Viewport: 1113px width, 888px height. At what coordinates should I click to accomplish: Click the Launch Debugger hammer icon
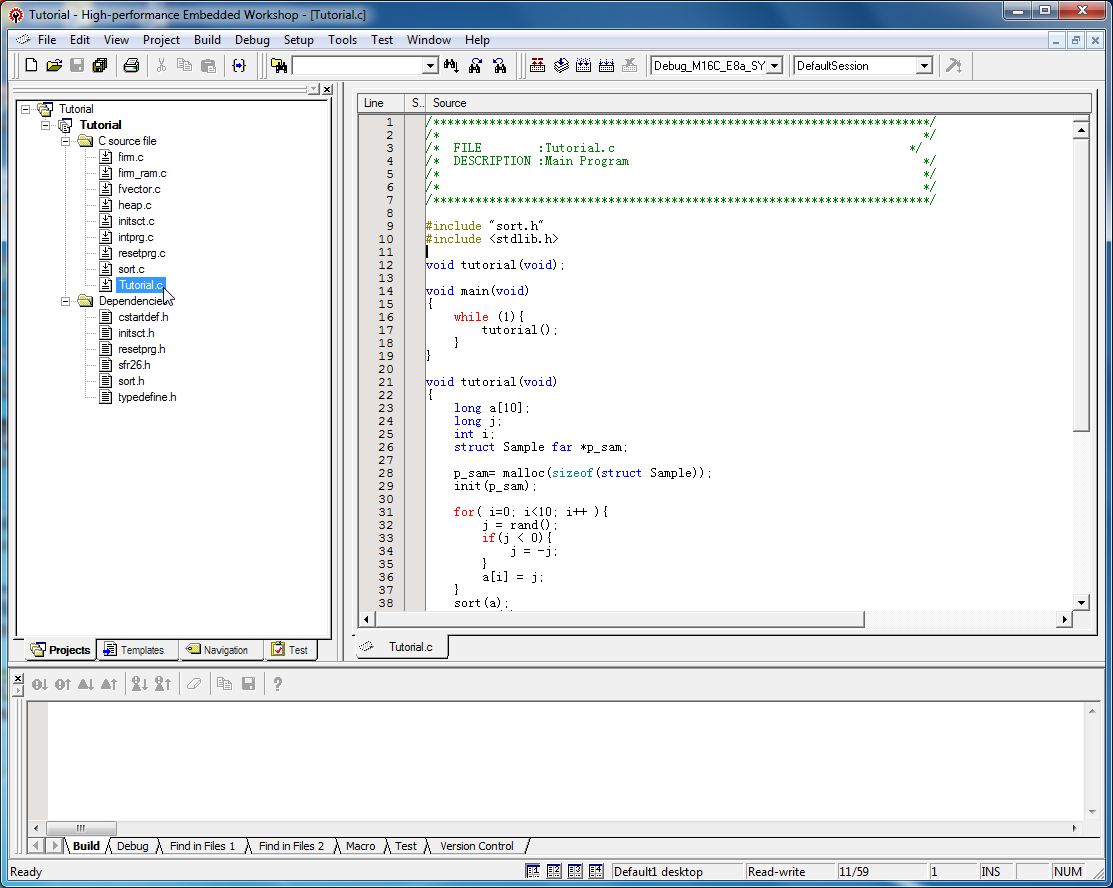coord(953,66)
